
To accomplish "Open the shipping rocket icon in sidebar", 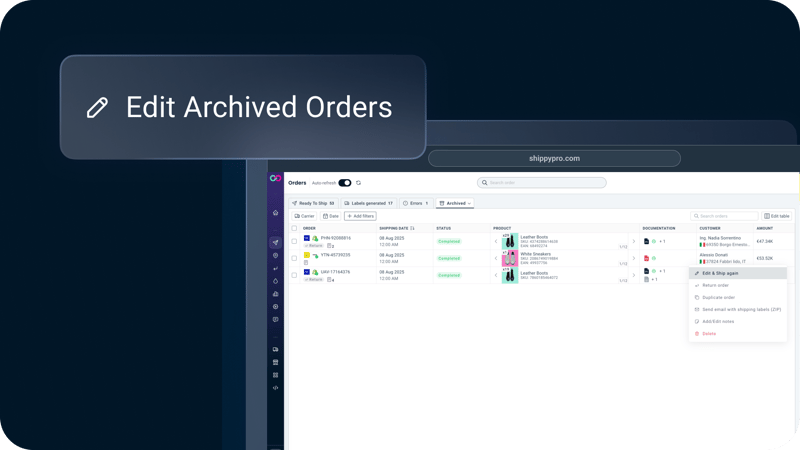I will [276, 243].
